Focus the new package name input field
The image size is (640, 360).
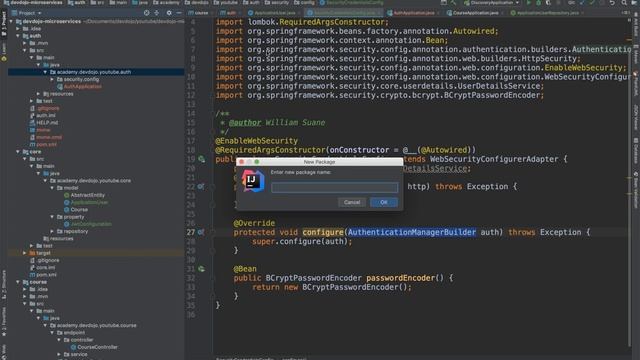[334, 187]
